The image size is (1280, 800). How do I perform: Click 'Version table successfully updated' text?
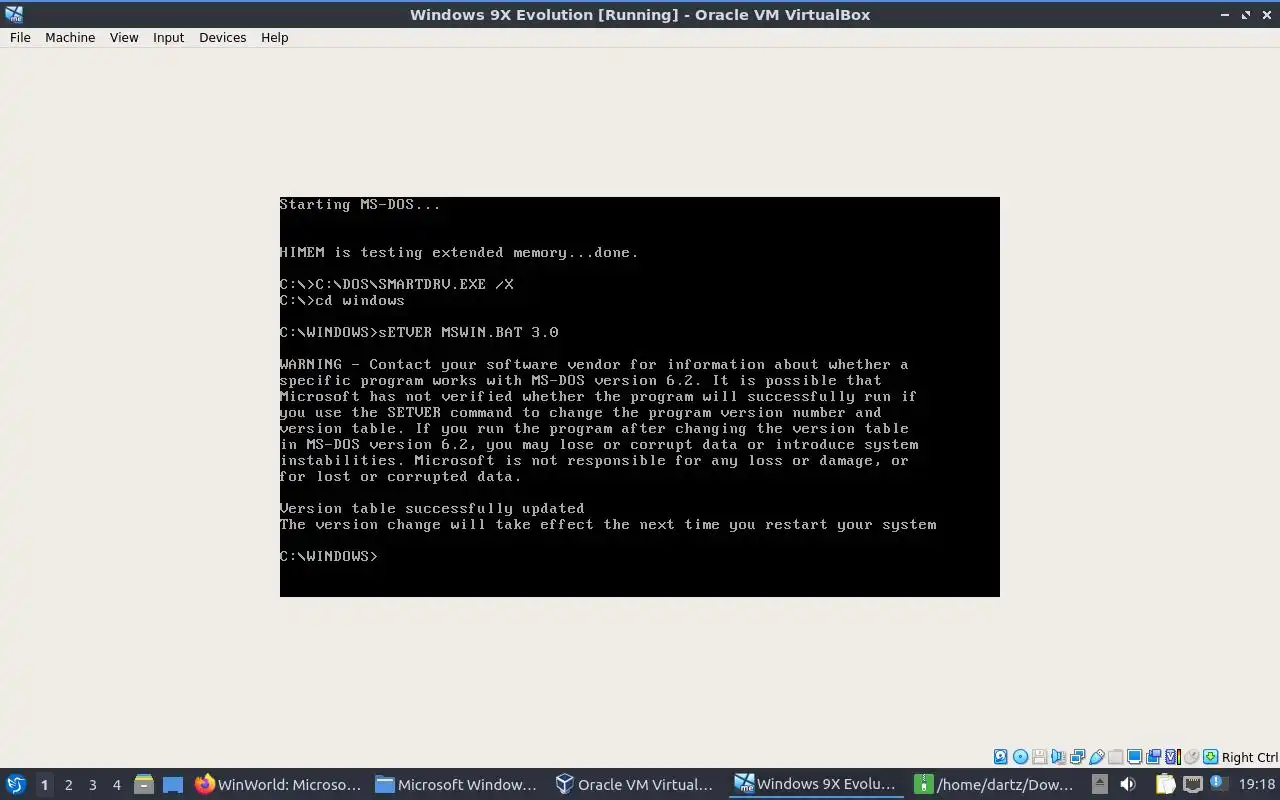pyautogui.click(x=432, y=508)
